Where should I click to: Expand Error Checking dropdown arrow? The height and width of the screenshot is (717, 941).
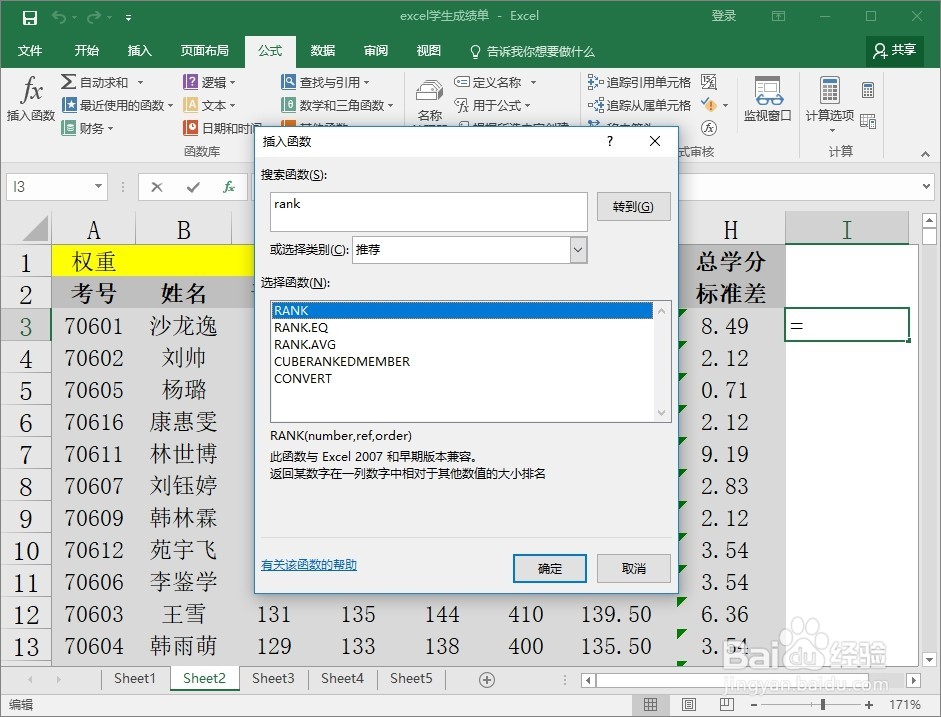[x=726, y=106]
